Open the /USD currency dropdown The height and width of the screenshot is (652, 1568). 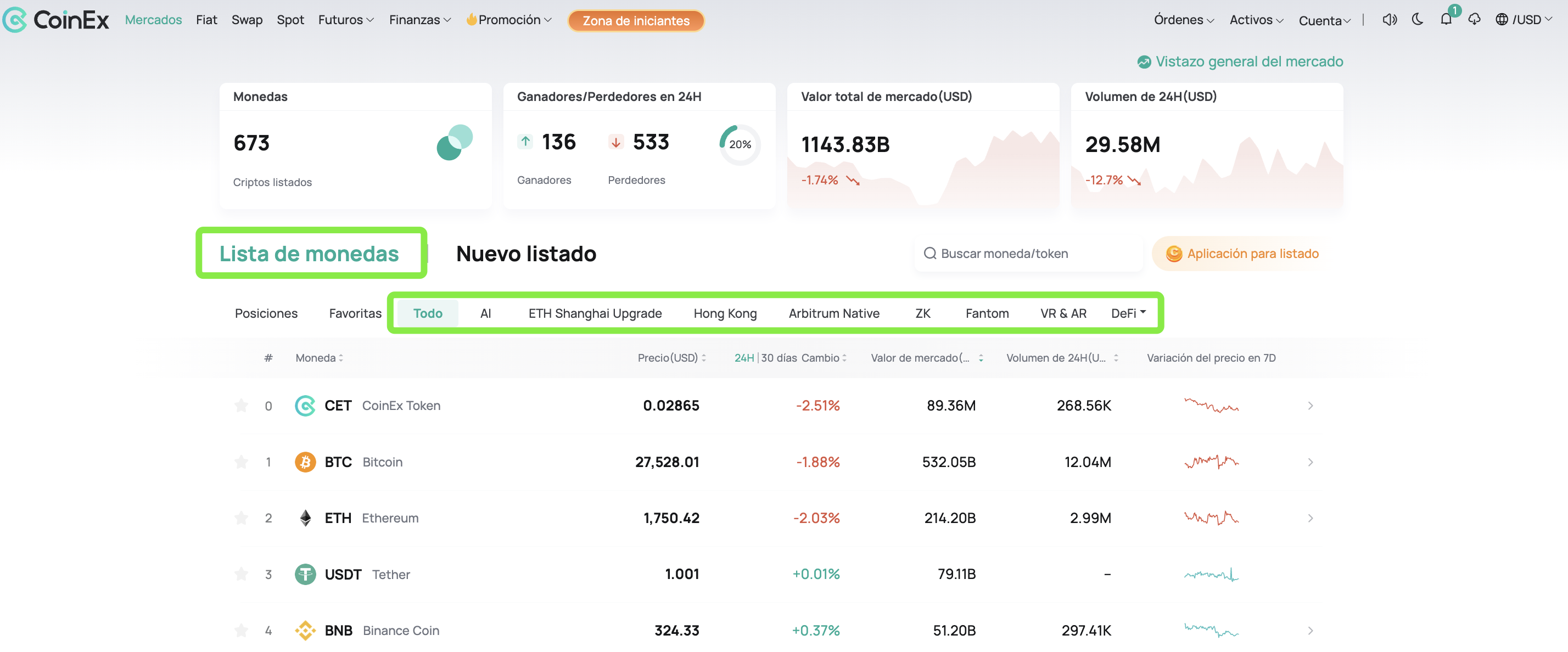coord(1532,19)
